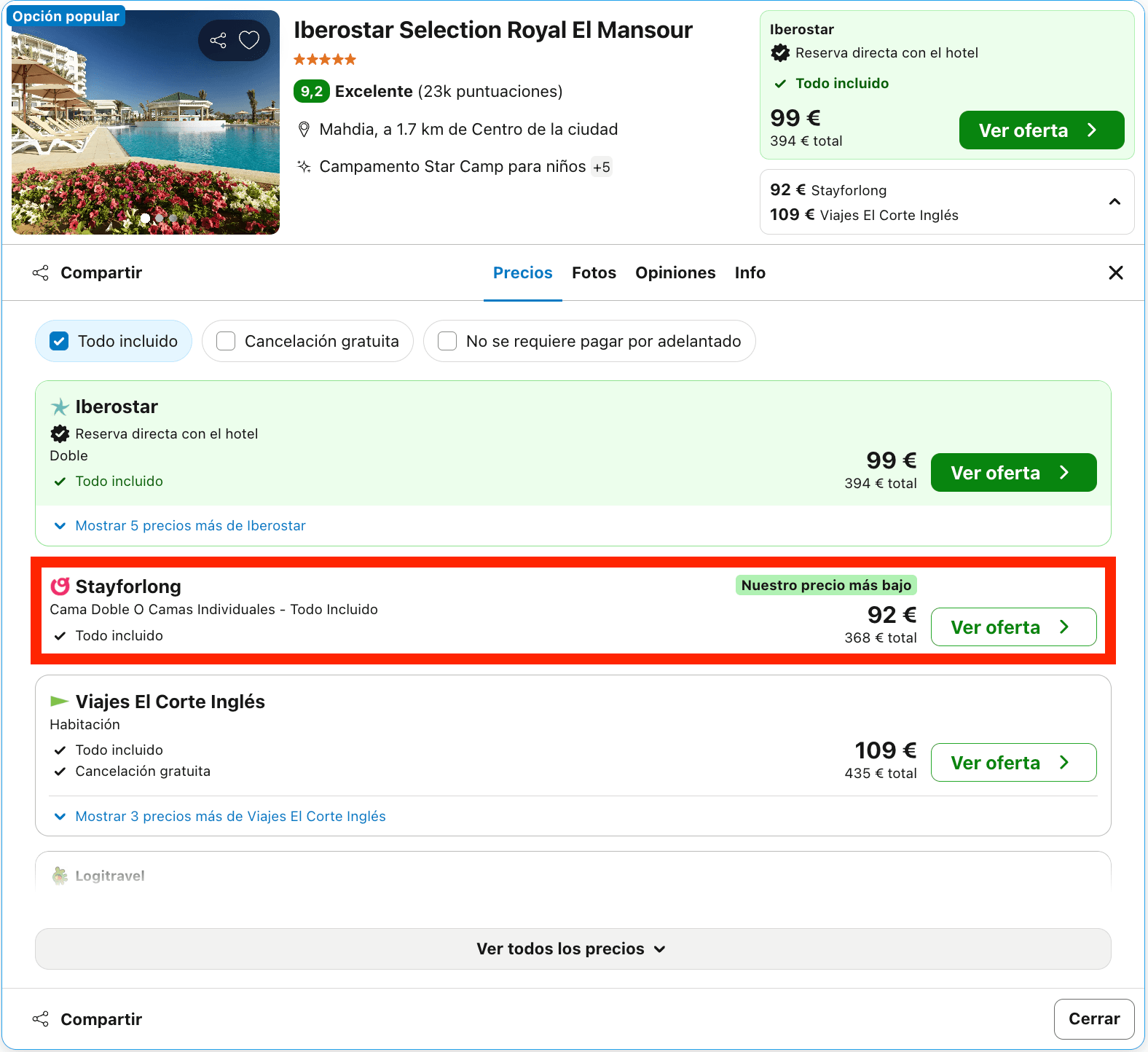1148x1052 pixels.
Task: Click Ver oferta for Viajes El Corte Inglés
Action: point(1014,763)
